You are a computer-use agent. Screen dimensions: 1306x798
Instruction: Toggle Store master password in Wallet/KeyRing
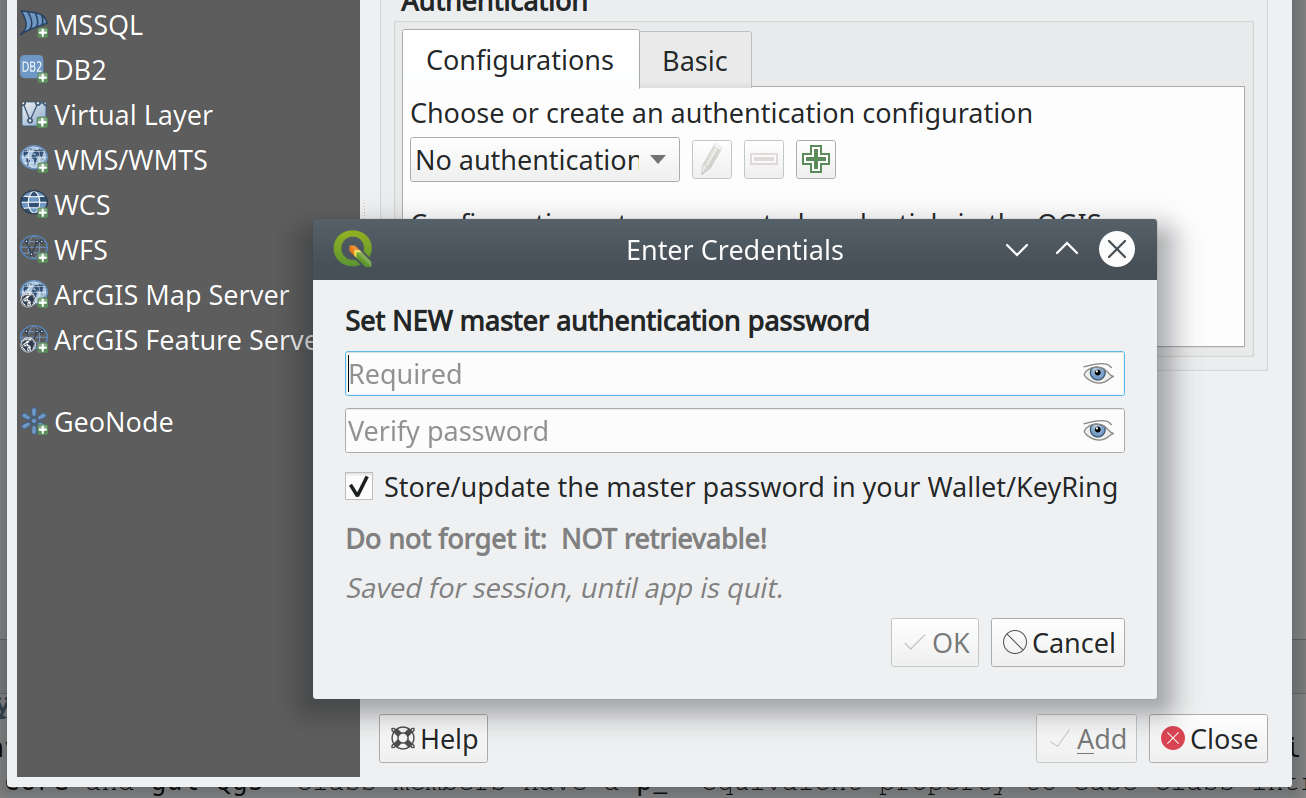[359, 488]
